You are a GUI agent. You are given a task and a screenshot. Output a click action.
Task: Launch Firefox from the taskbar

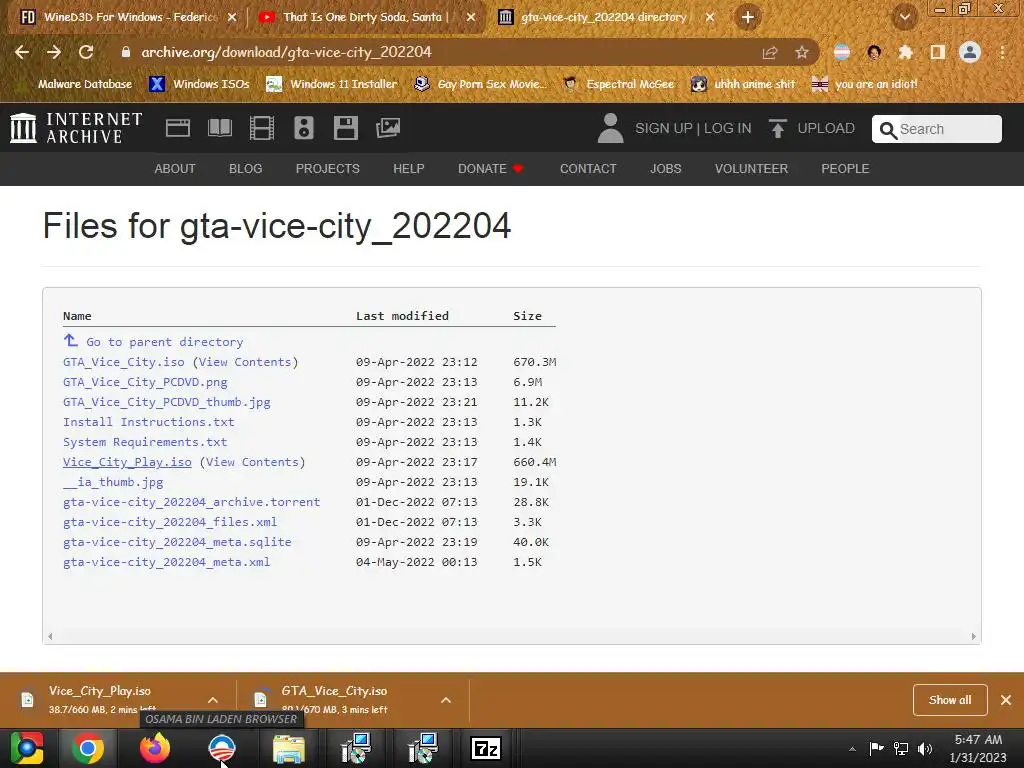[155, 748]
